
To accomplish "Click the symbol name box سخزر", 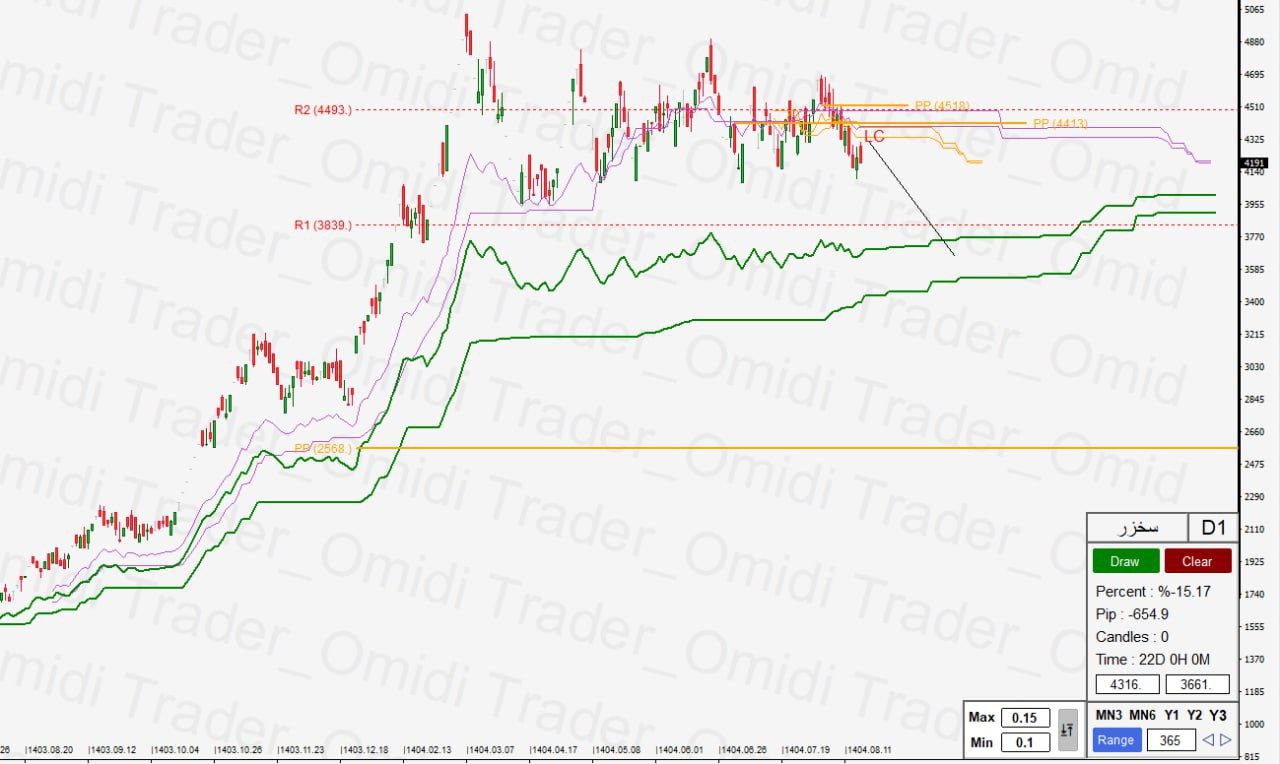I will tap(1137, 527).
